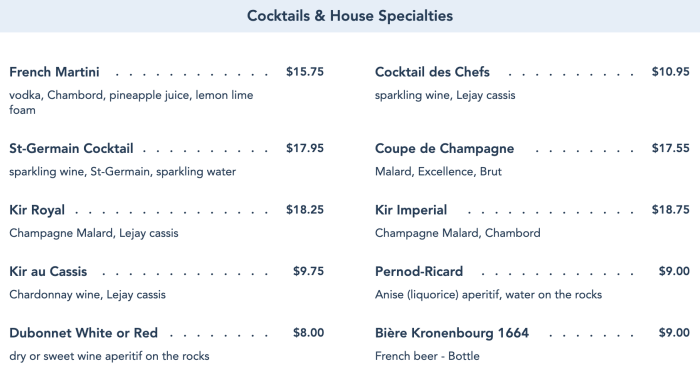Open the St-Germain Cocktail entry
The height and width of the screenshot is (374, 700).
click(71, 148)
